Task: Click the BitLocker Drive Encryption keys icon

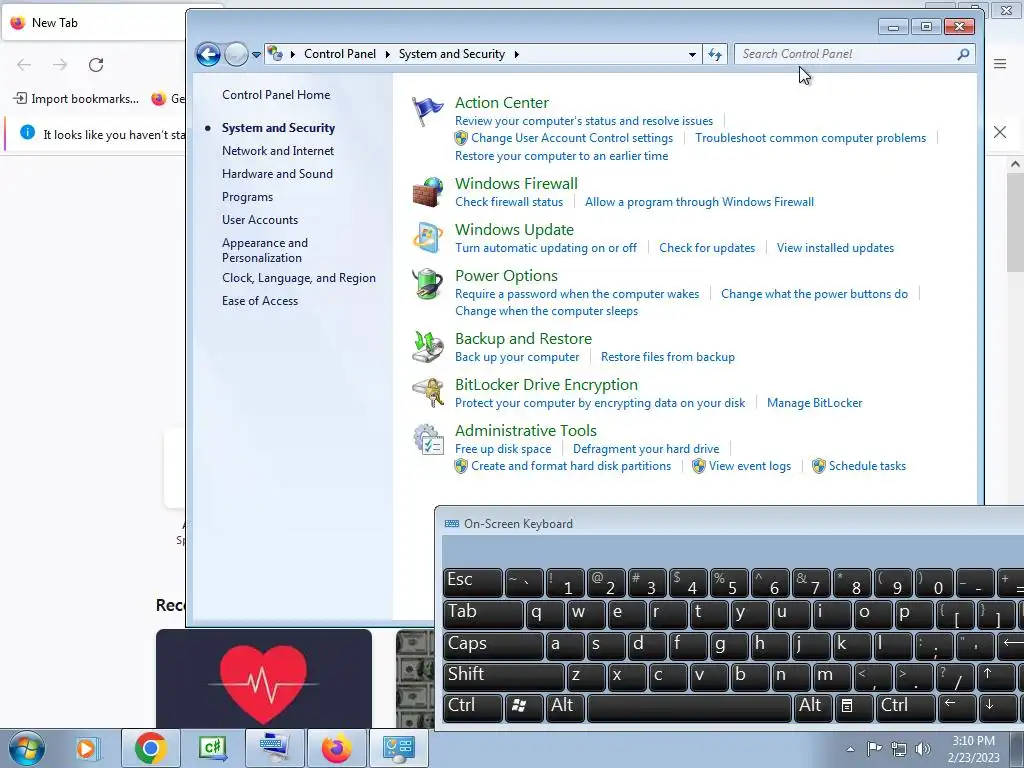Action: pyautogui.click(x=428, y=392)
